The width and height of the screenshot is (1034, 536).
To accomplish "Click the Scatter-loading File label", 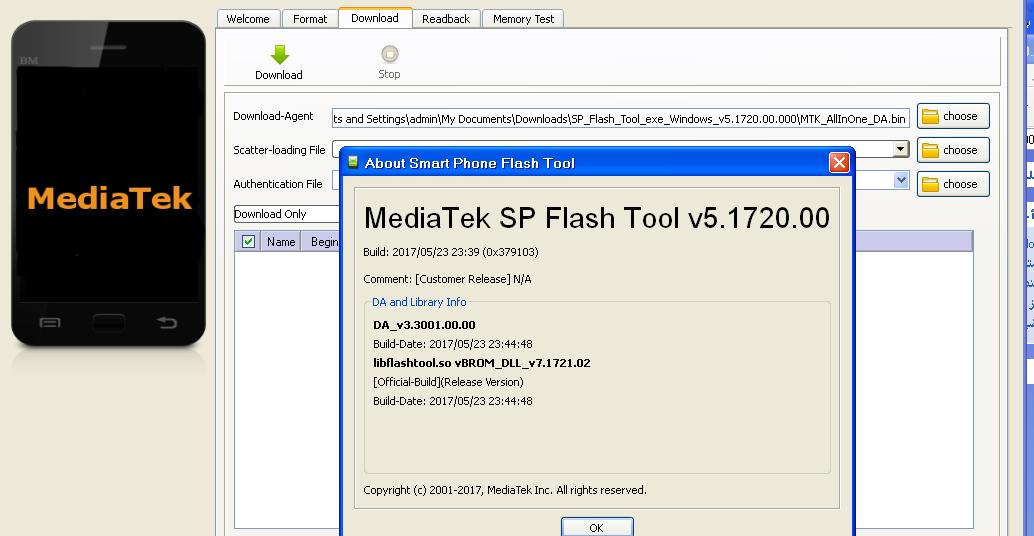I will coord(279,150).
